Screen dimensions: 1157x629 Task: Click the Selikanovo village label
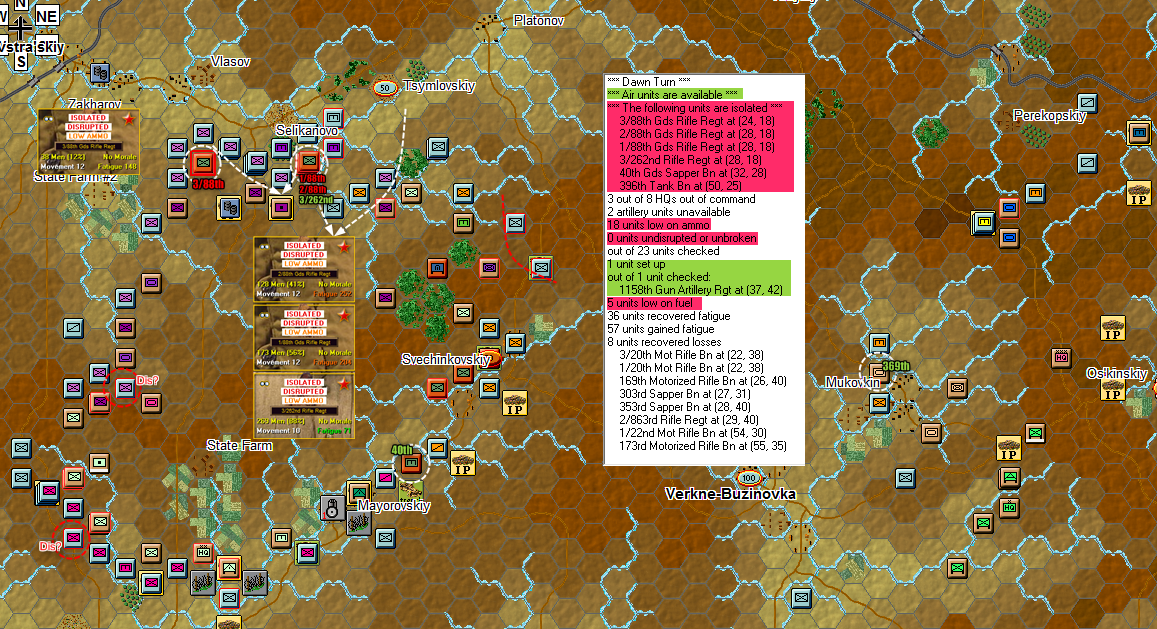tap(307, 131)
